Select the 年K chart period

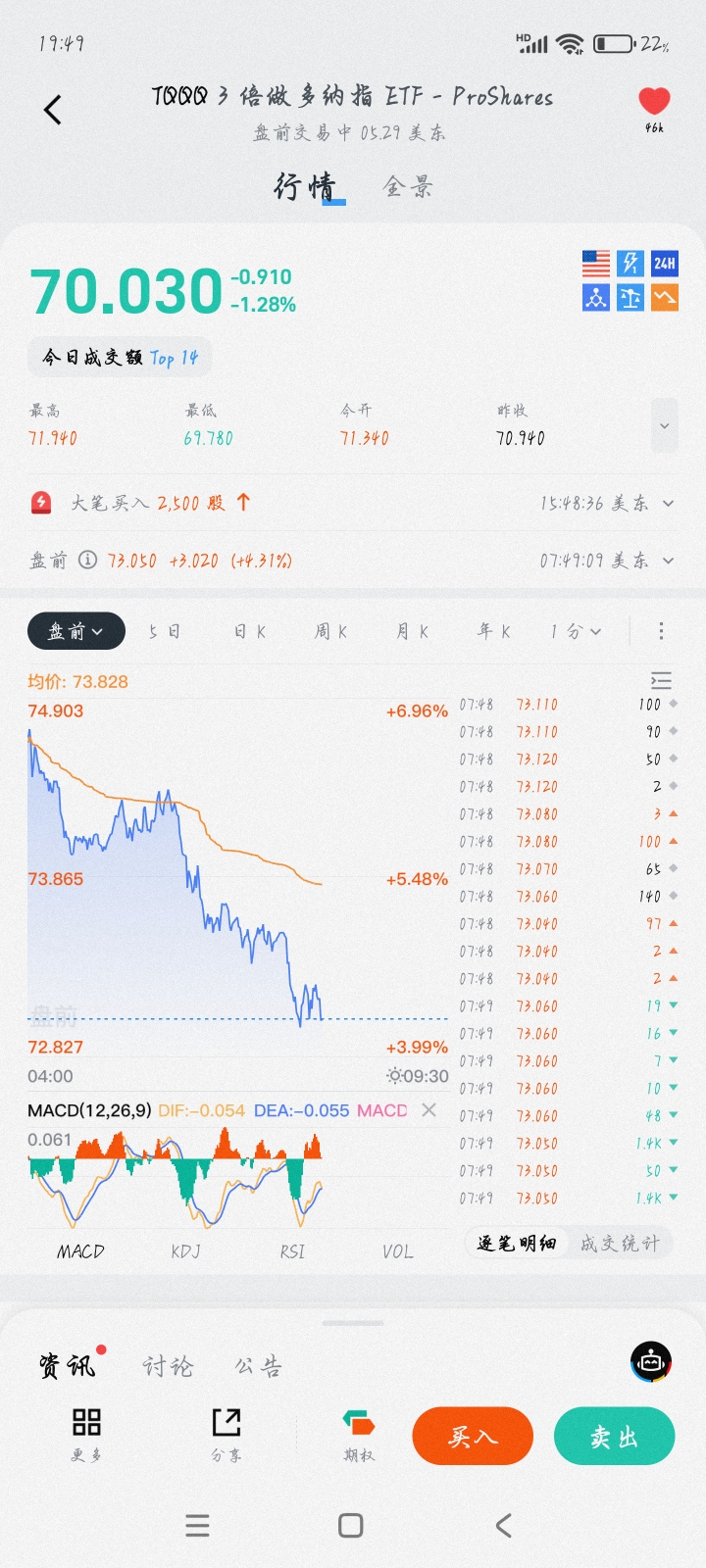coord(494,631)
